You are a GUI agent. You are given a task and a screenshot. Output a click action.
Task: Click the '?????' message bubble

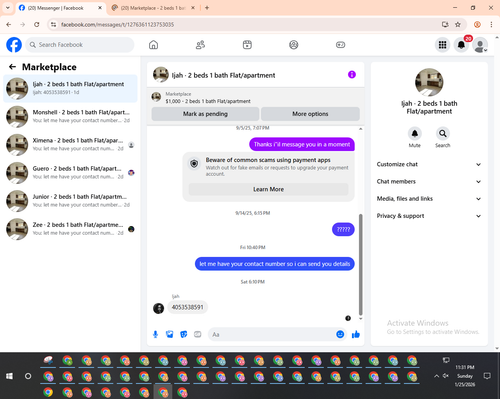click(343, 229)
